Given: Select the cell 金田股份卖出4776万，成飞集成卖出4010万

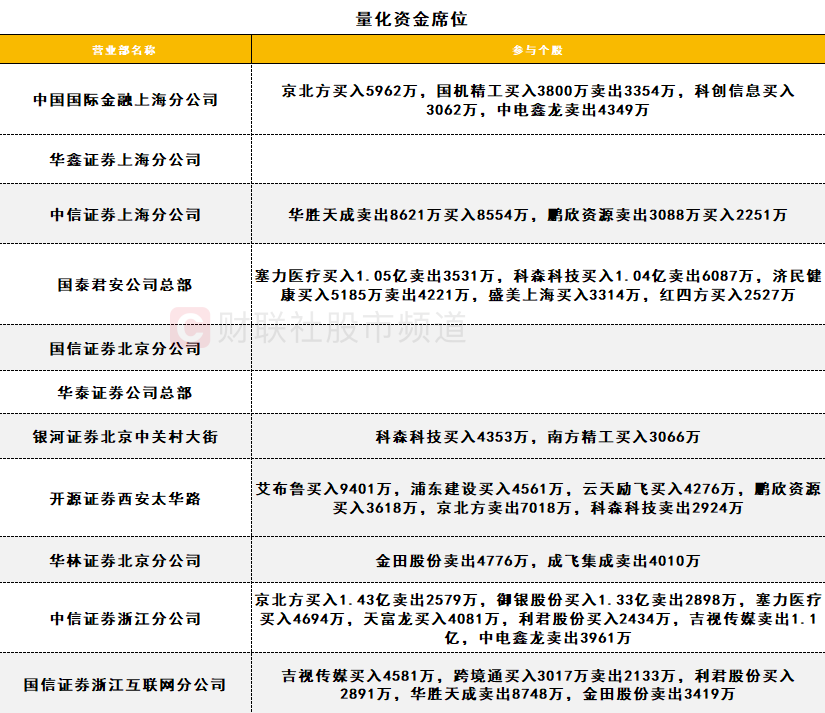Looking at the screenshot, I should click(x=538, y=561).
